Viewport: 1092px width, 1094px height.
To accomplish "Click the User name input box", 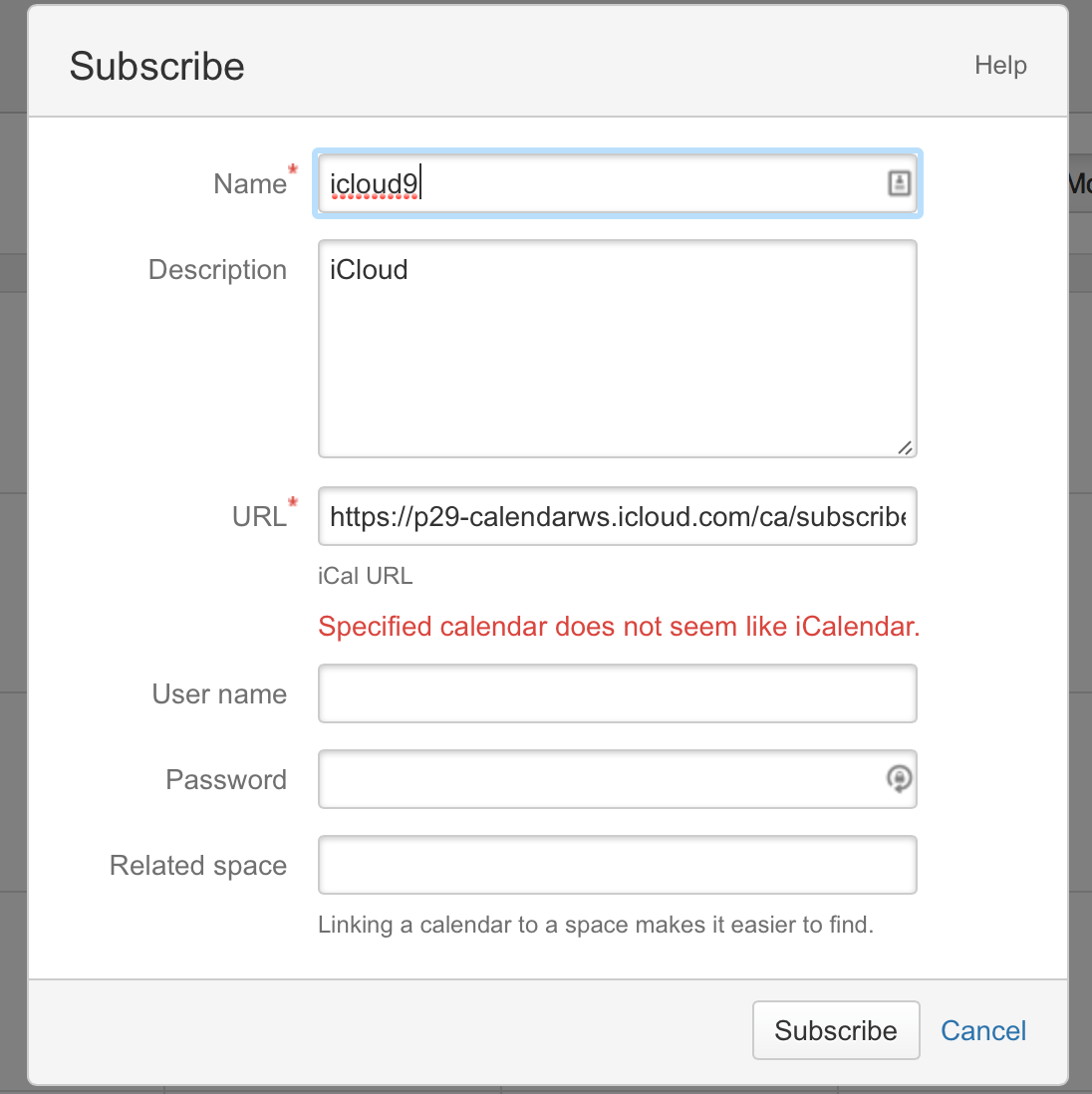I will pyautogui.click(x=617, y=693).
